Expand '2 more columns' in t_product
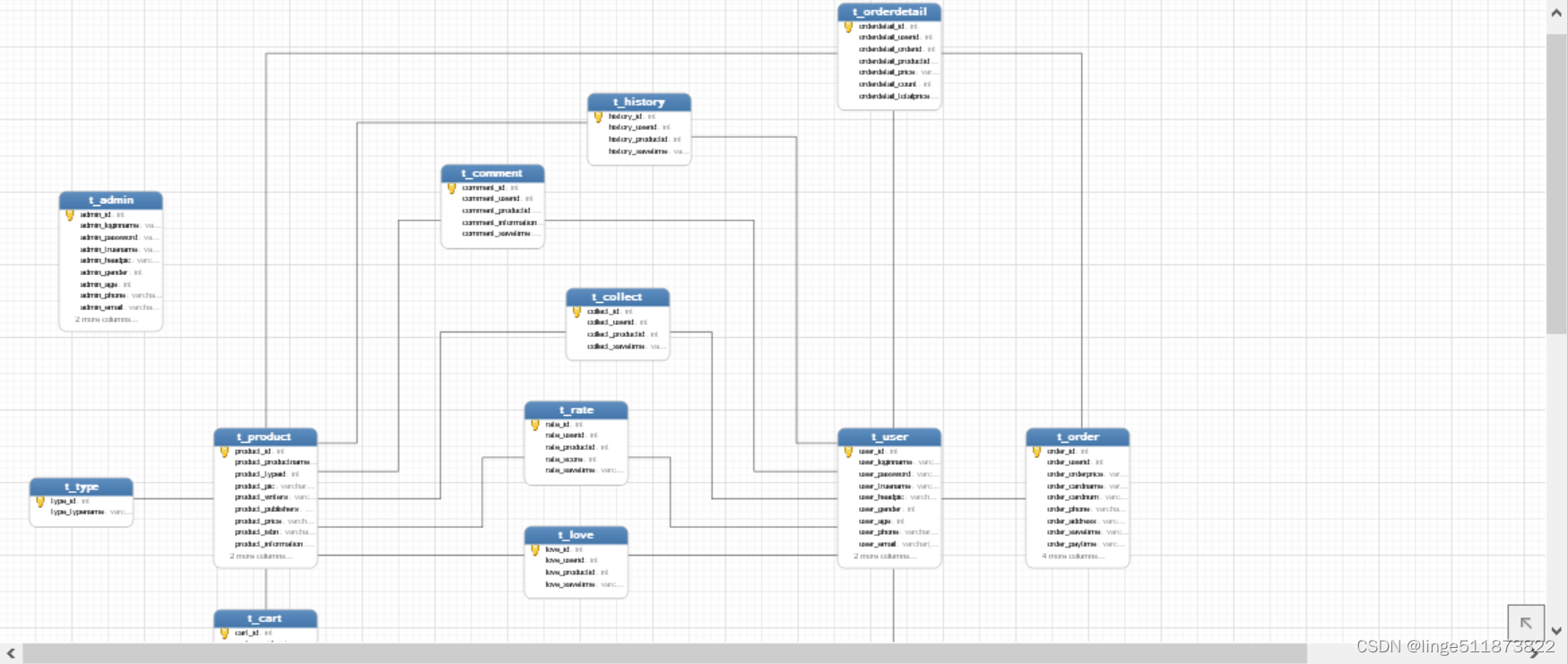This screenshot has height=664, width=1568. [x=261, y=556]
